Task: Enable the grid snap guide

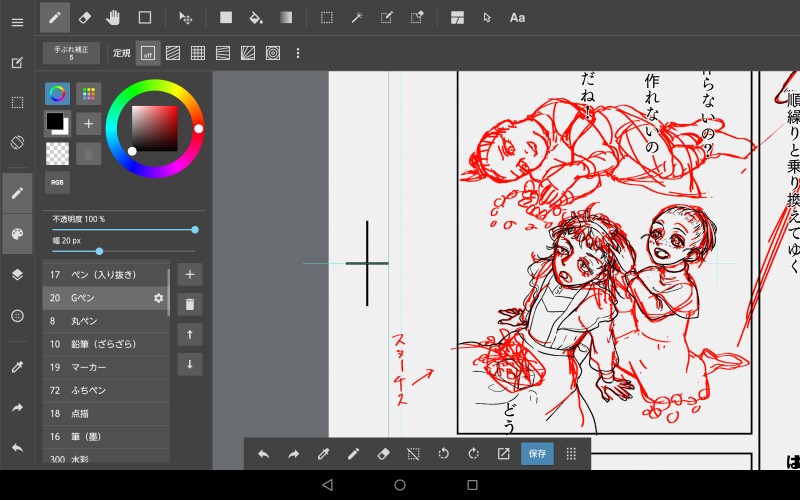Action: (x=198, y=53)
